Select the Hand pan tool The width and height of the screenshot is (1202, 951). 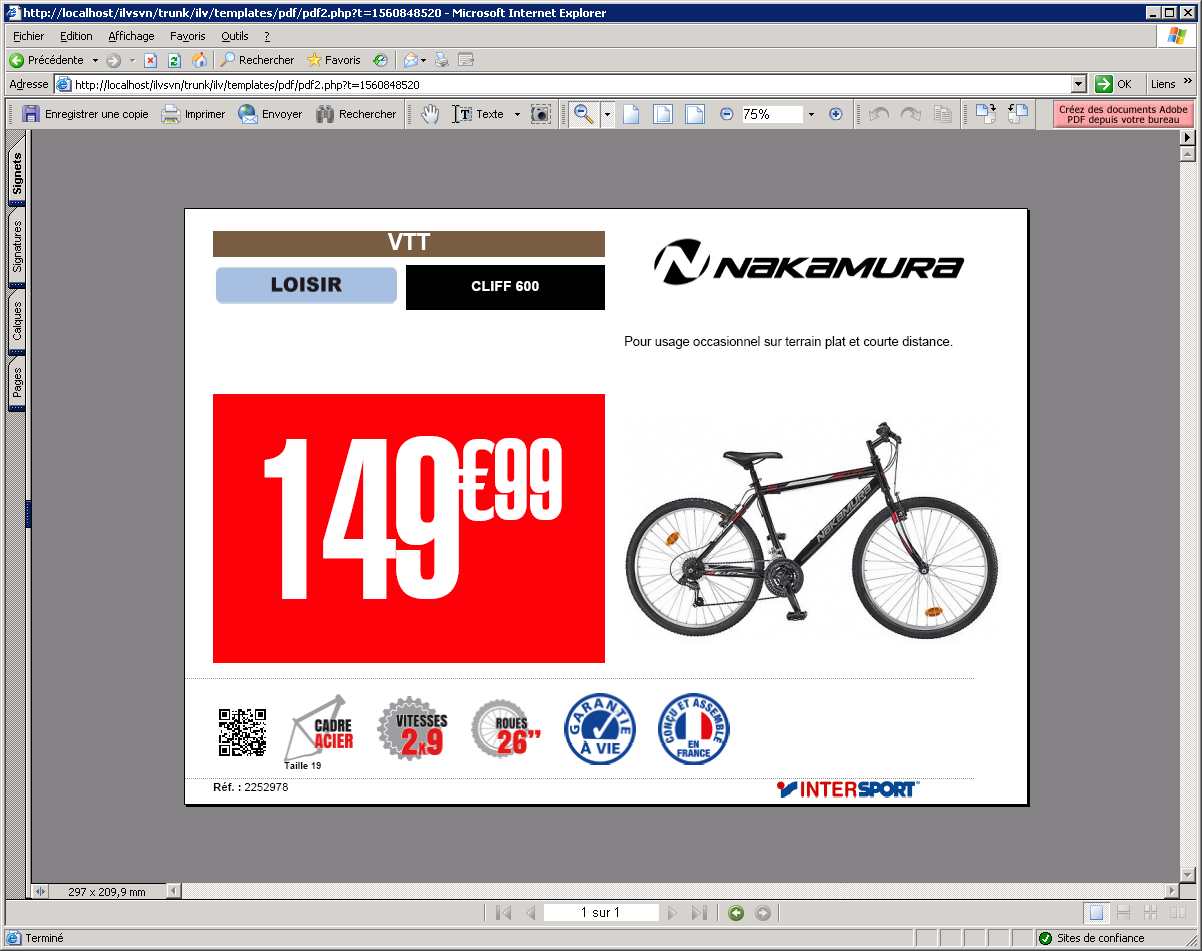tap(430, 114)
